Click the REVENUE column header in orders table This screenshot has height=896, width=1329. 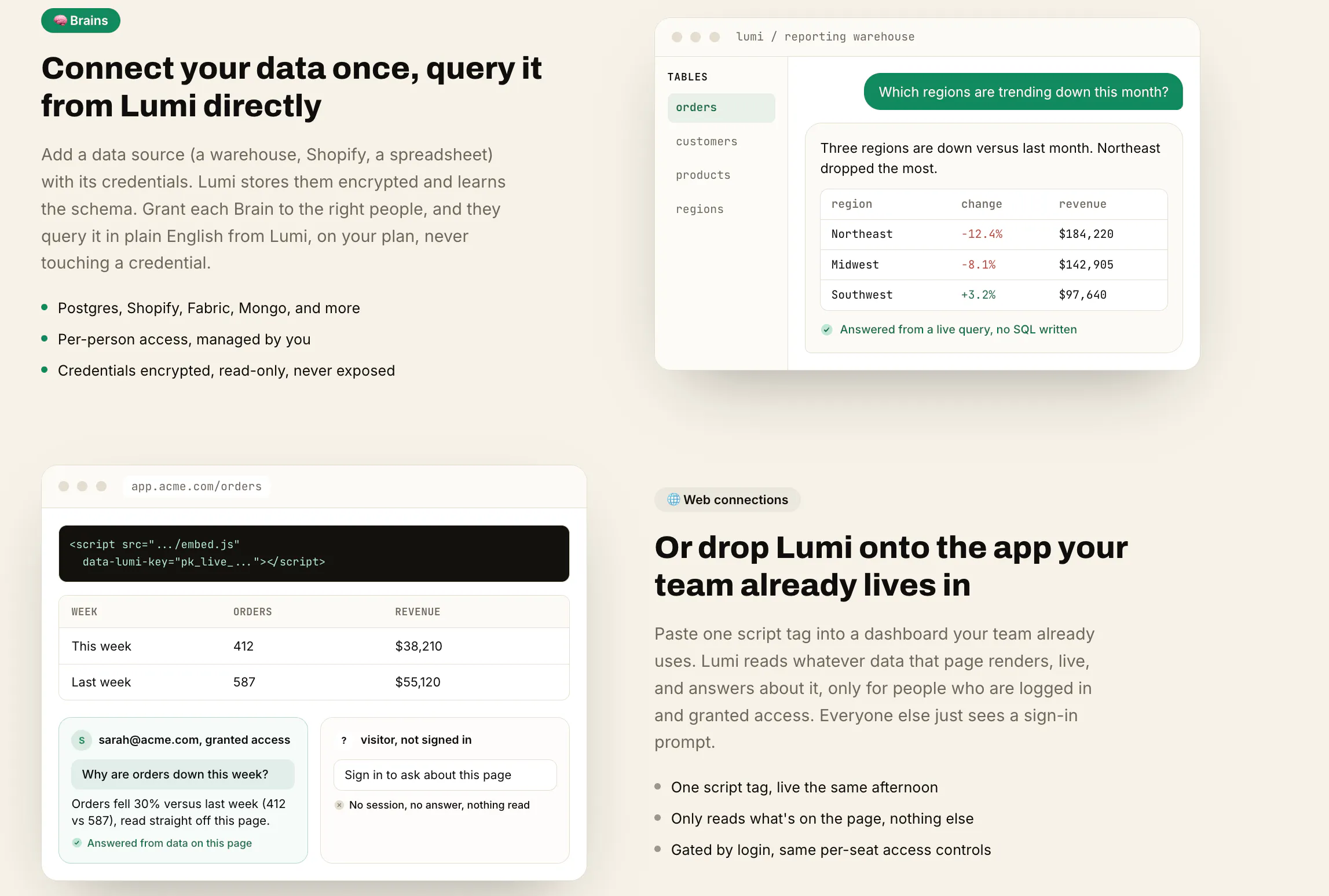point(418,612)
